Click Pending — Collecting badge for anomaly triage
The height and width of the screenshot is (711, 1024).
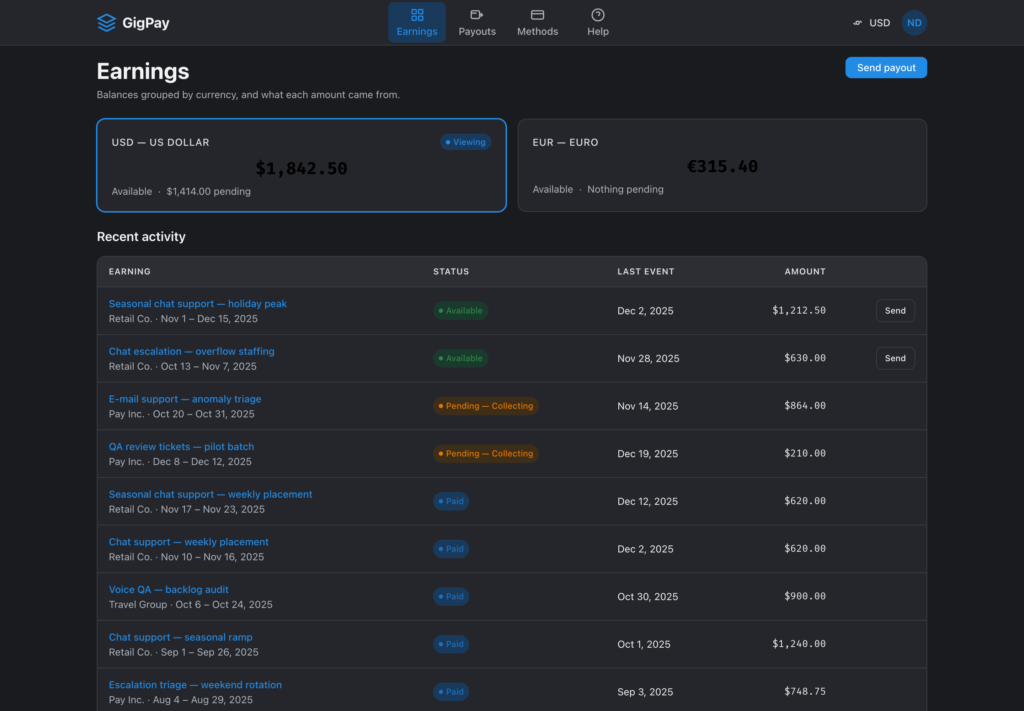coord(486,406)
